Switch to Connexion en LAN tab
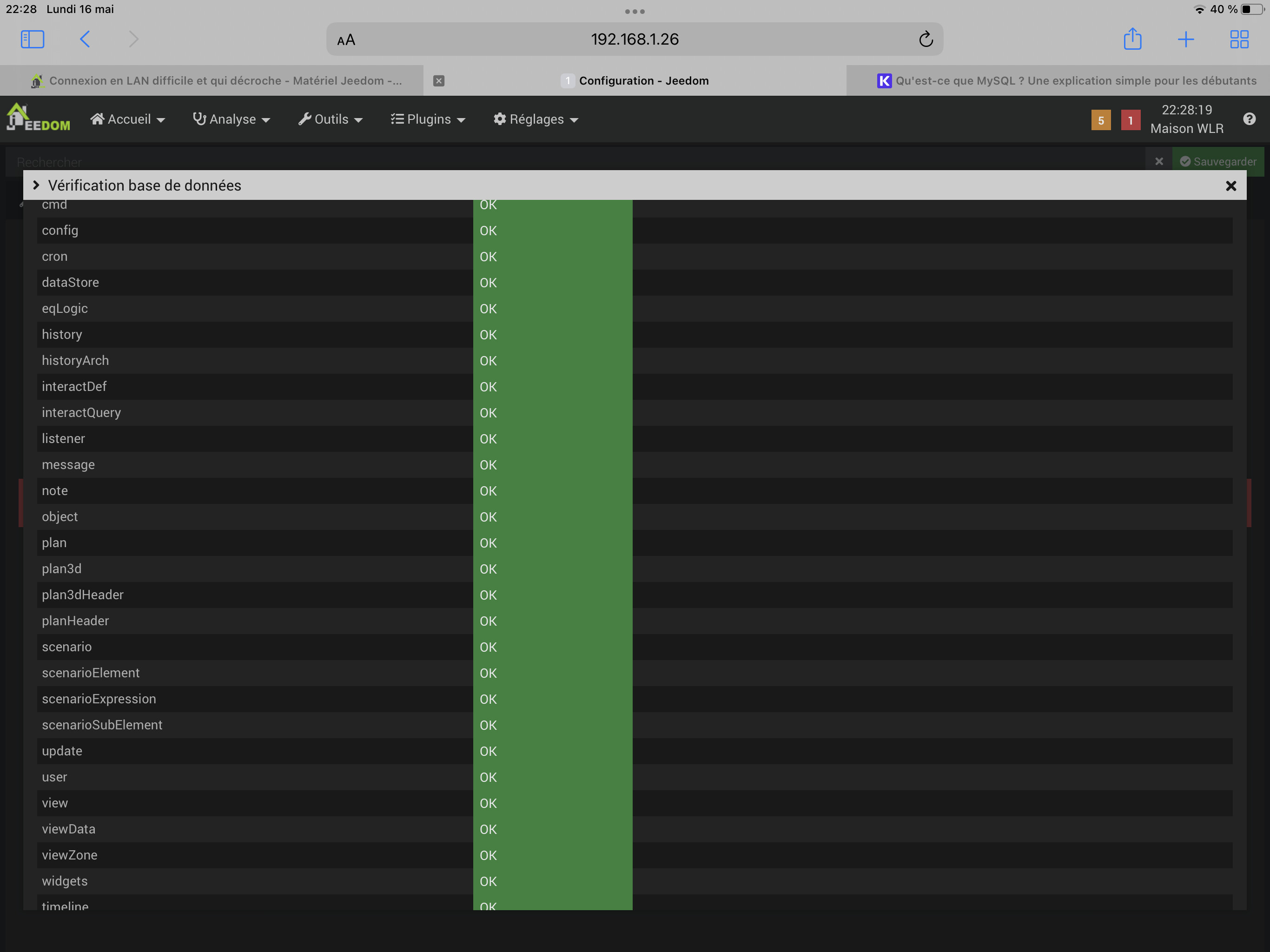1270x952 pixels. pyautogui.click(x=218, y=80)
